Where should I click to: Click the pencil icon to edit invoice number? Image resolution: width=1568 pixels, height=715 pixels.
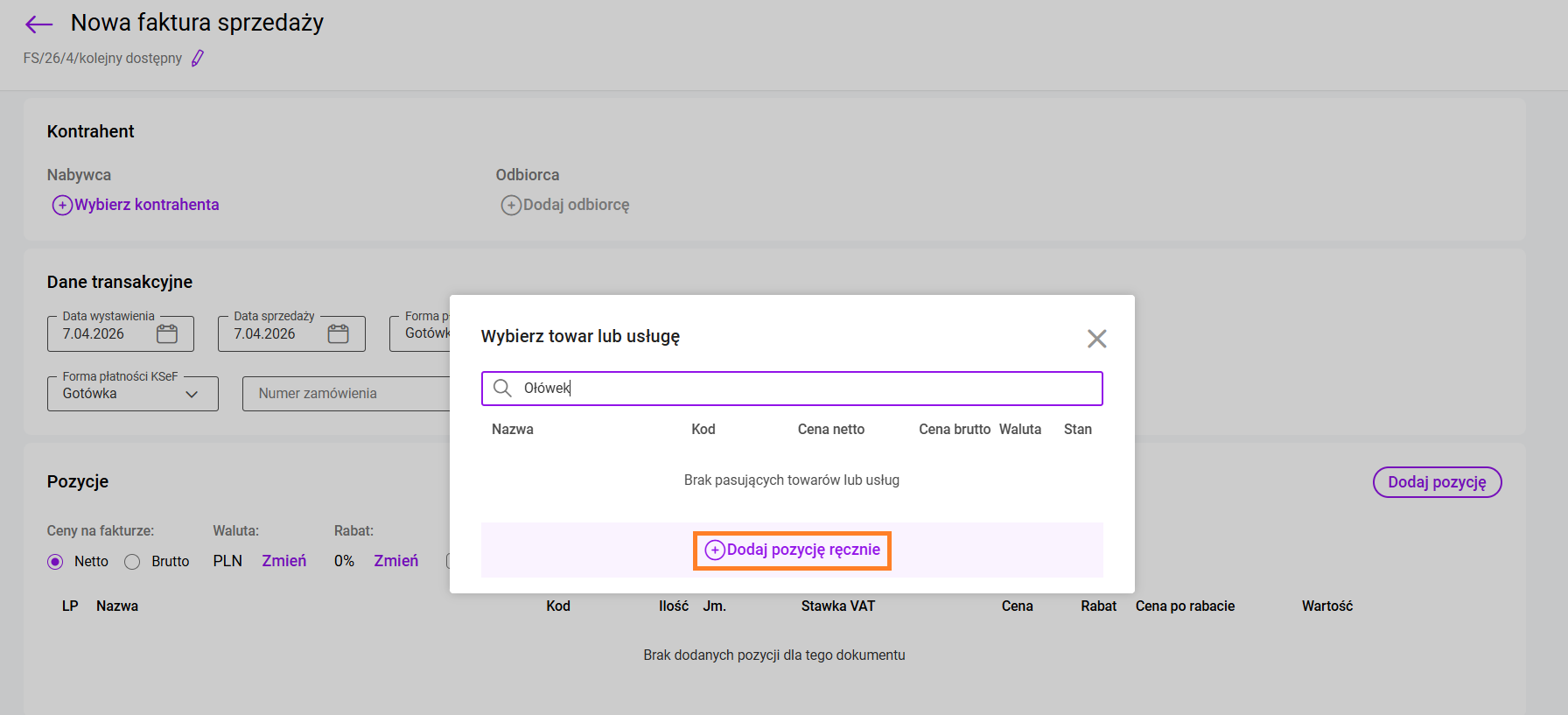pyautogui.click(x=198, y=59)
